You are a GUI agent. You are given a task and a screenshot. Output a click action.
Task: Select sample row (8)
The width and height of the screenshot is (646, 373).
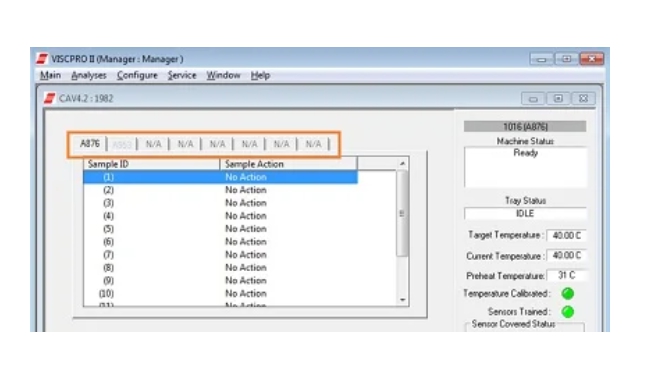[x=220, y=268]
